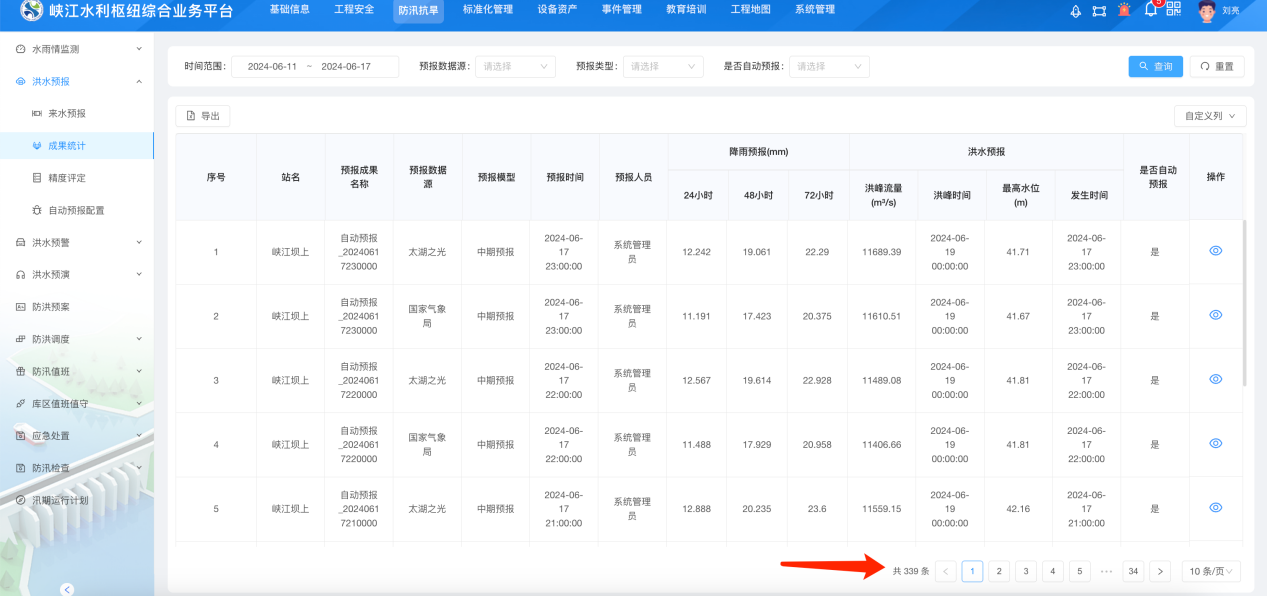The width and height of the screenshot is (1267, 596).
Task: Click the 导出 export button
Action: coord(201,116)
